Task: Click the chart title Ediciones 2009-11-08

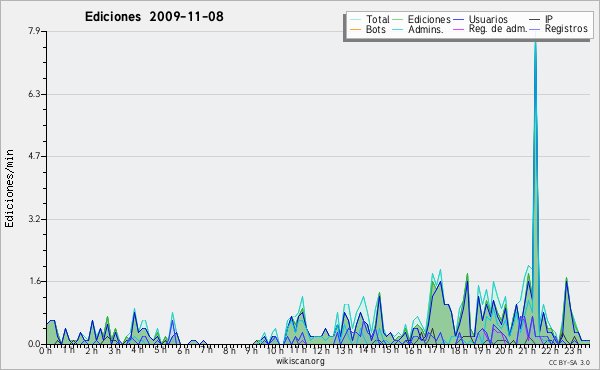Action: point(154,17)
